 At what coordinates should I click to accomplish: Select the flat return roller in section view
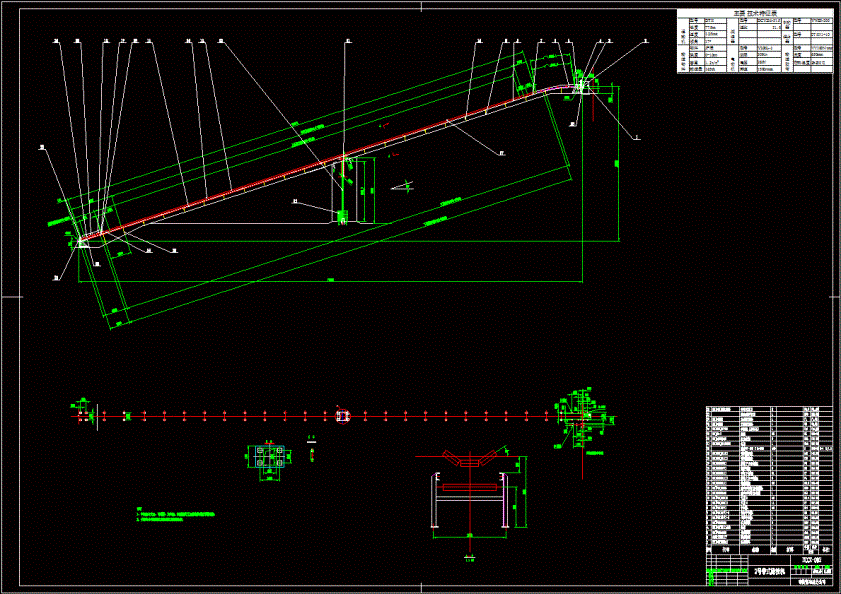[469, 487]
